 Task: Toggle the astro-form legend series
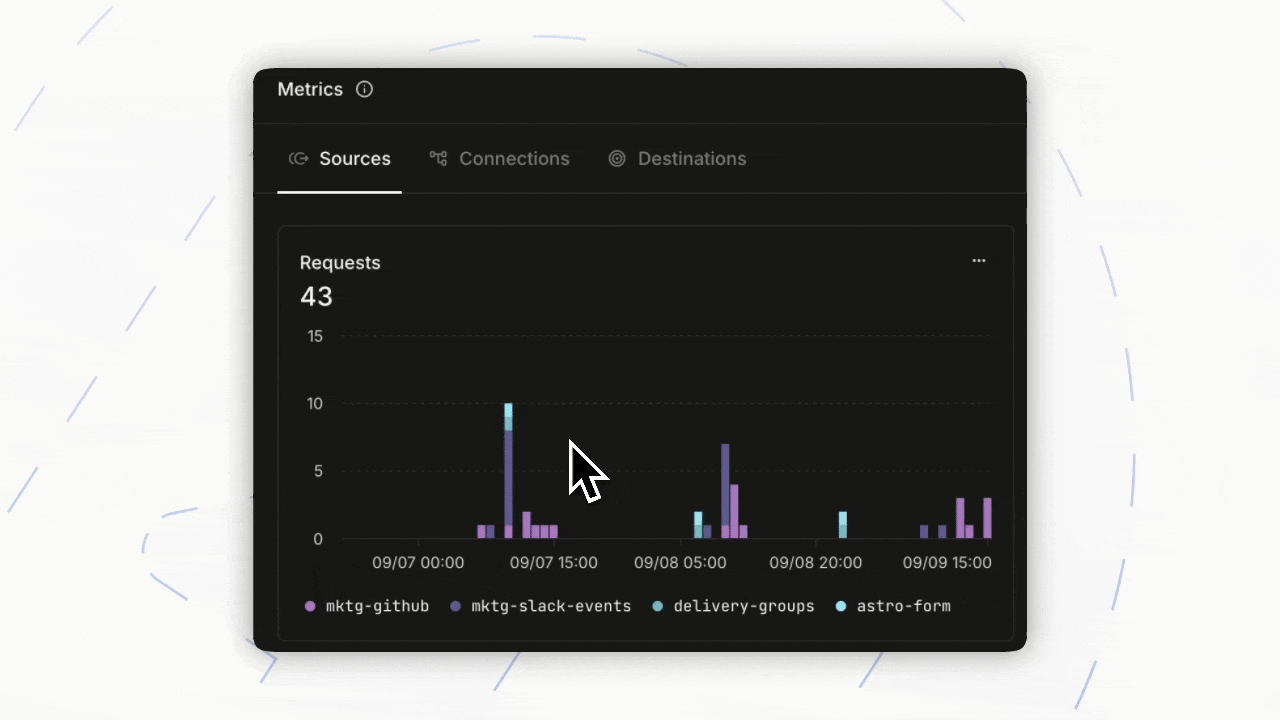[x=893, y=606]
